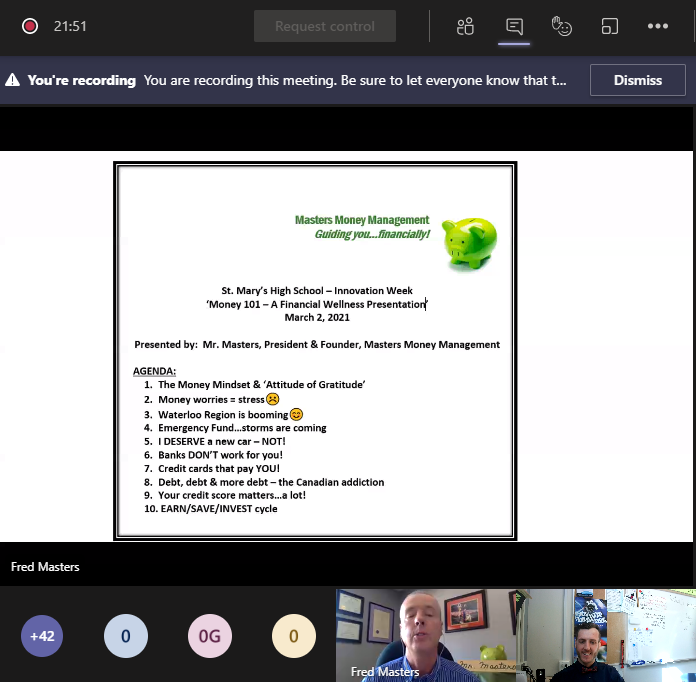This screenshot has height=682, width=696.
Task: Click agenda item 'The Money Mindset & Attitude of Gratitude'
Action: pyautogui.click(x=261, y=385)
